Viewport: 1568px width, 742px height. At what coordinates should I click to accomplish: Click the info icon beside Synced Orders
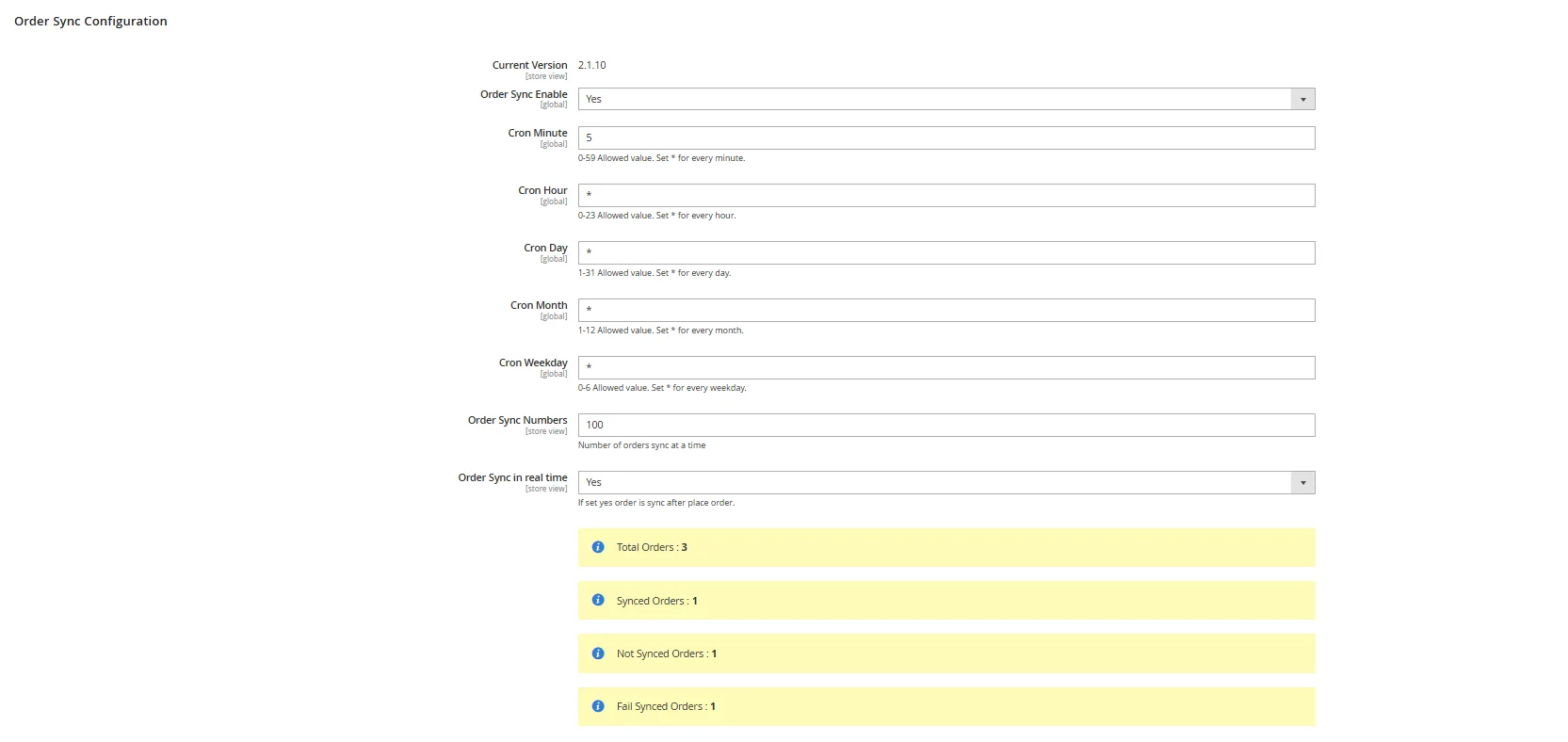pos(597,600)
